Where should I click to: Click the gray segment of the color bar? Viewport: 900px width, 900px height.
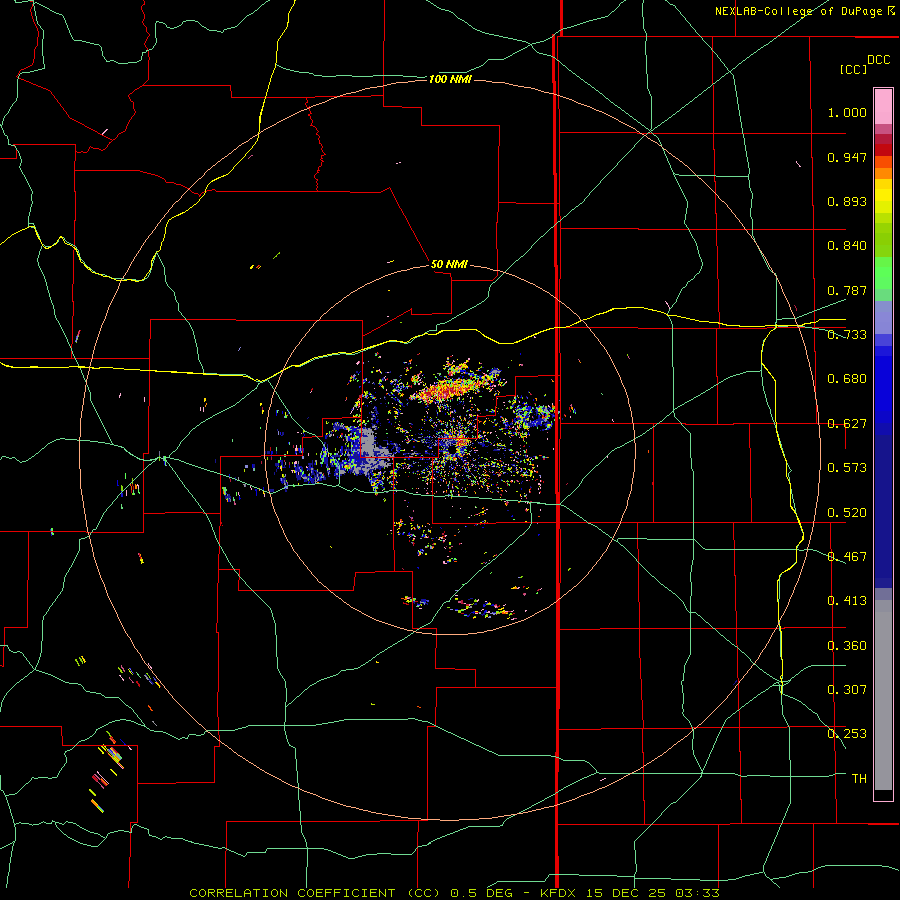[883, 695]
